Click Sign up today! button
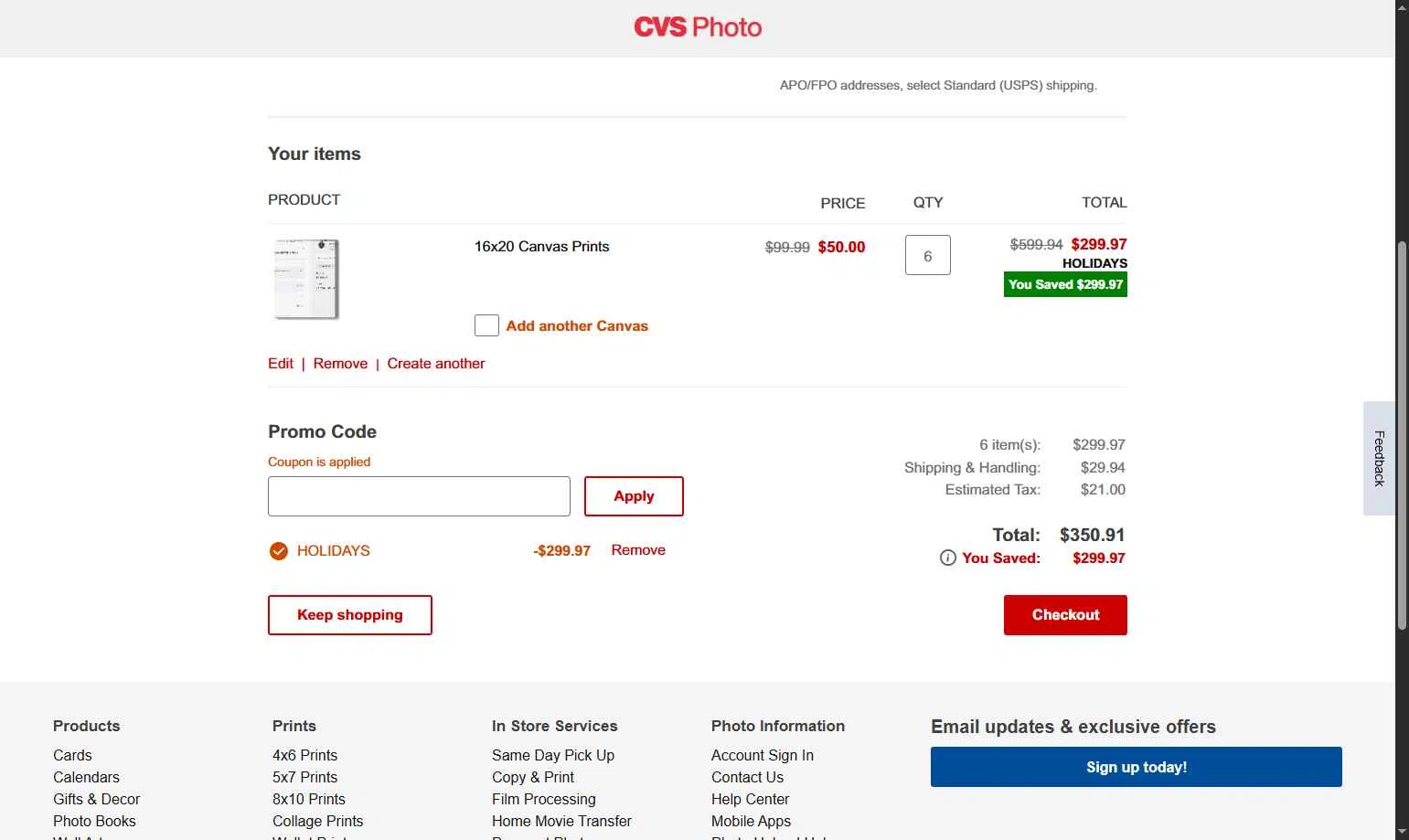The height and width of the screenshot is (840, 1409). 1137,767
